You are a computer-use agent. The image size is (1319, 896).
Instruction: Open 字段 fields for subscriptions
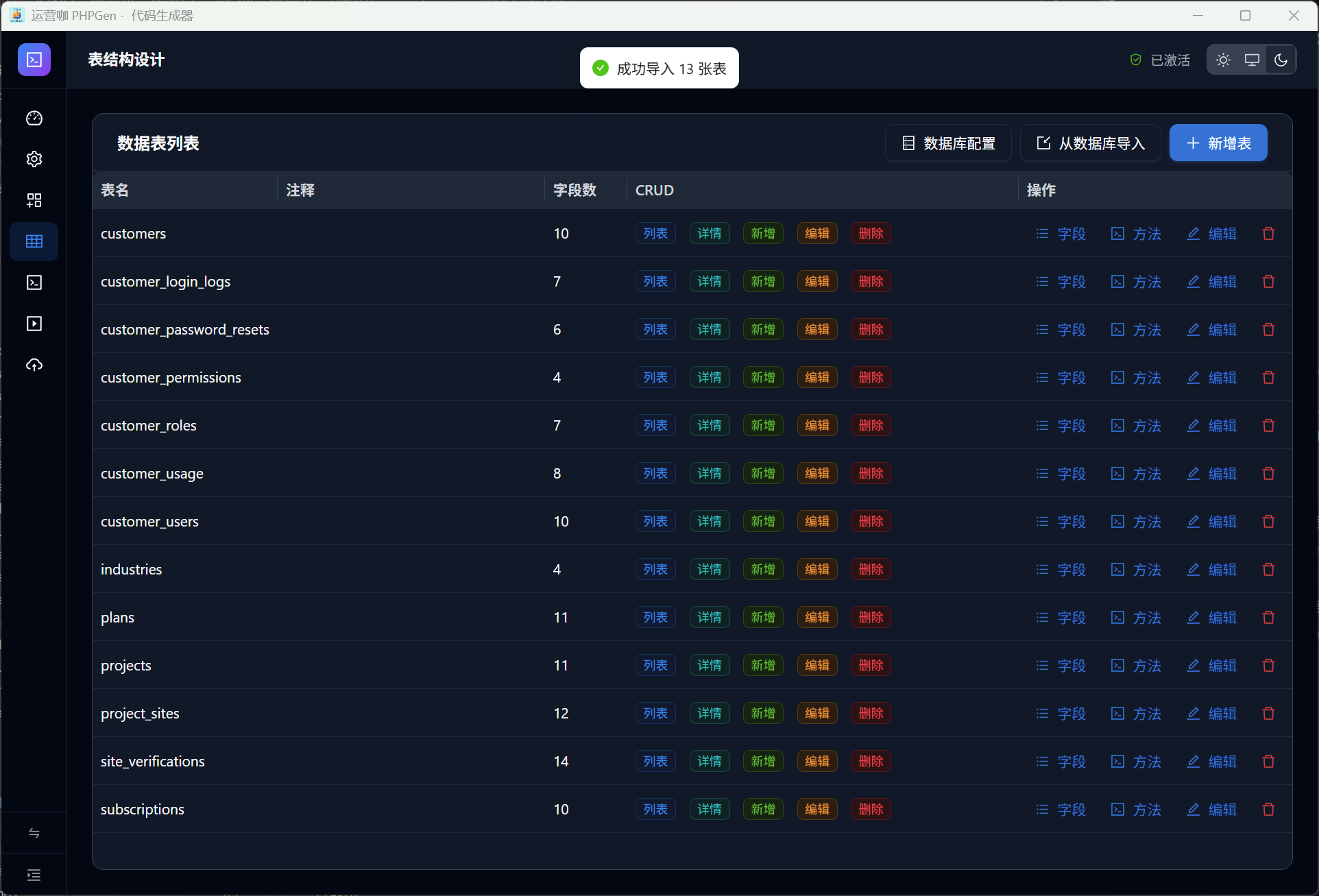(x=1061, y=810)
